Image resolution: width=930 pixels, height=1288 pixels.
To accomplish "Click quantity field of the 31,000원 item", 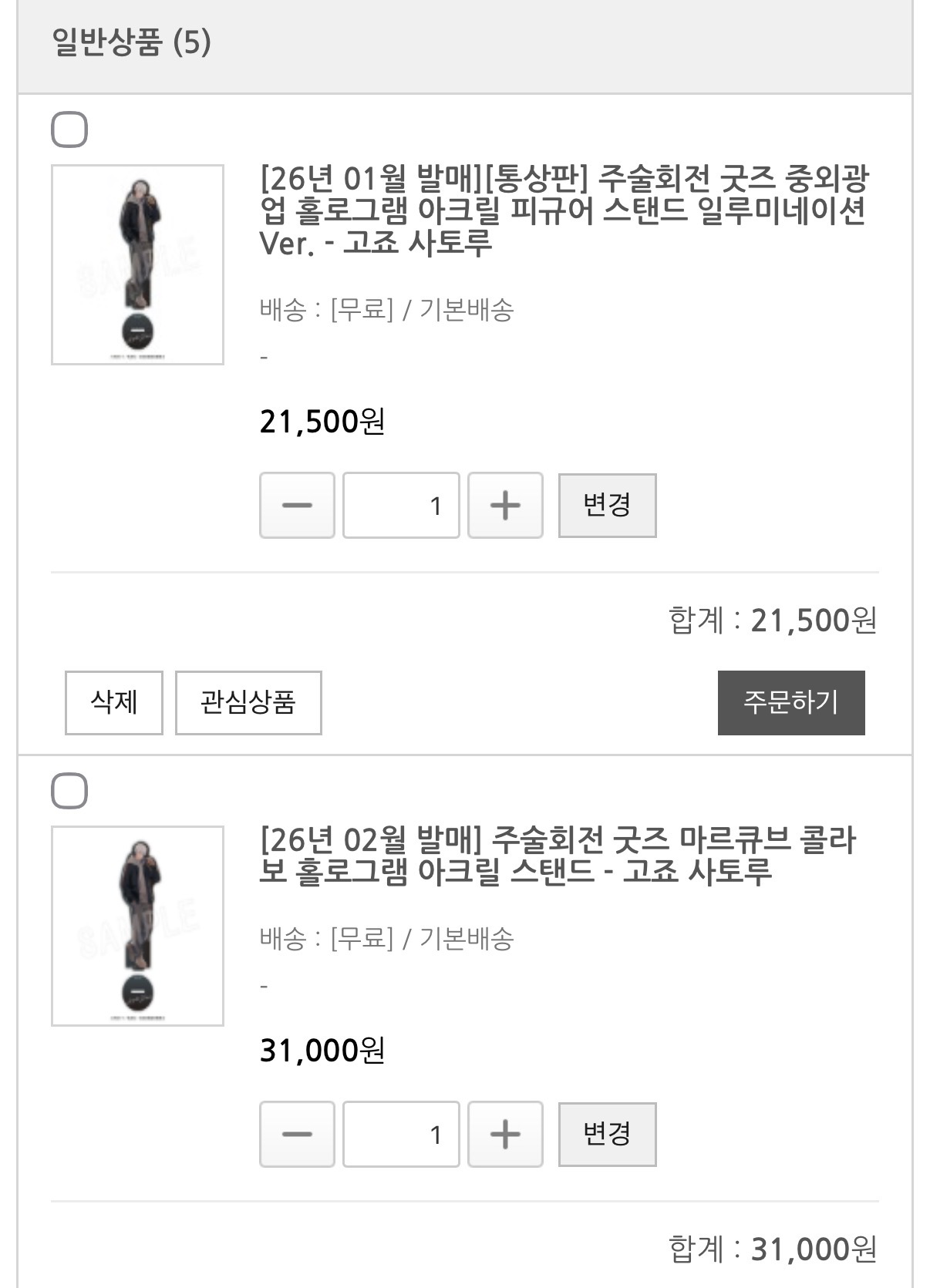I will (401, 1135).
